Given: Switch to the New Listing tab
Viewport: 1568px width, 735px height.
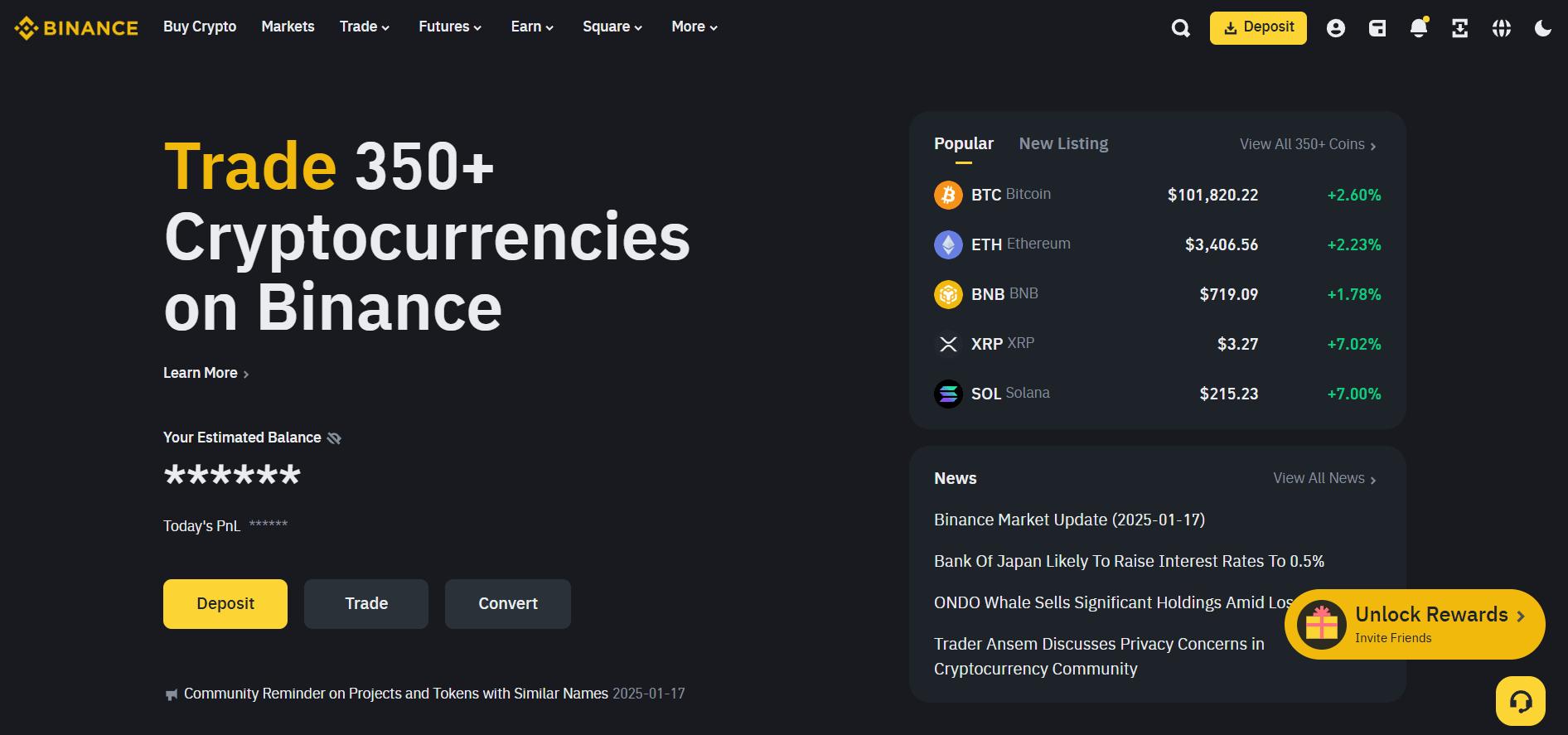Looking at the screenshot, I should tap(1063, 144).
